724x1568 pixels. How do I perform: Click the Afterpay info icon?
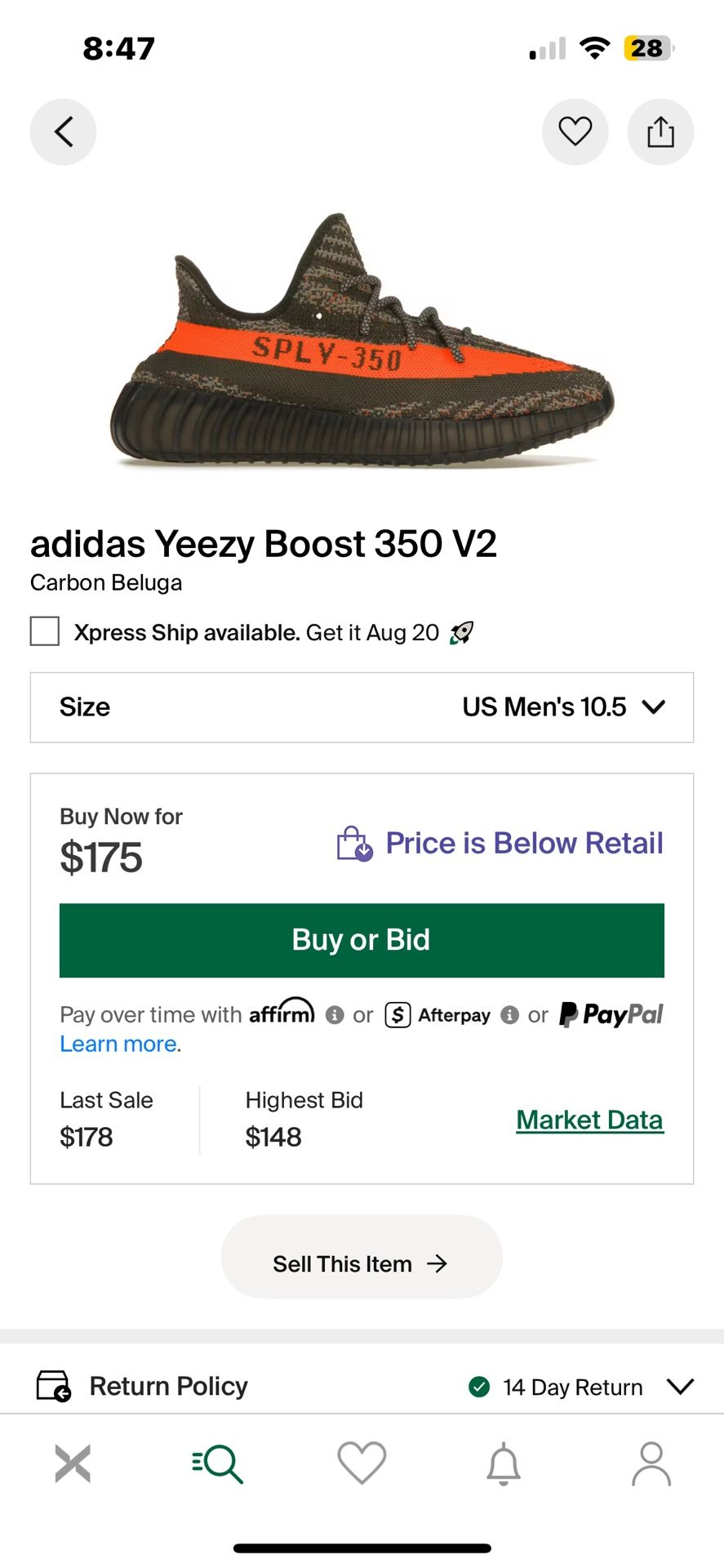[x=510, y=1015]
